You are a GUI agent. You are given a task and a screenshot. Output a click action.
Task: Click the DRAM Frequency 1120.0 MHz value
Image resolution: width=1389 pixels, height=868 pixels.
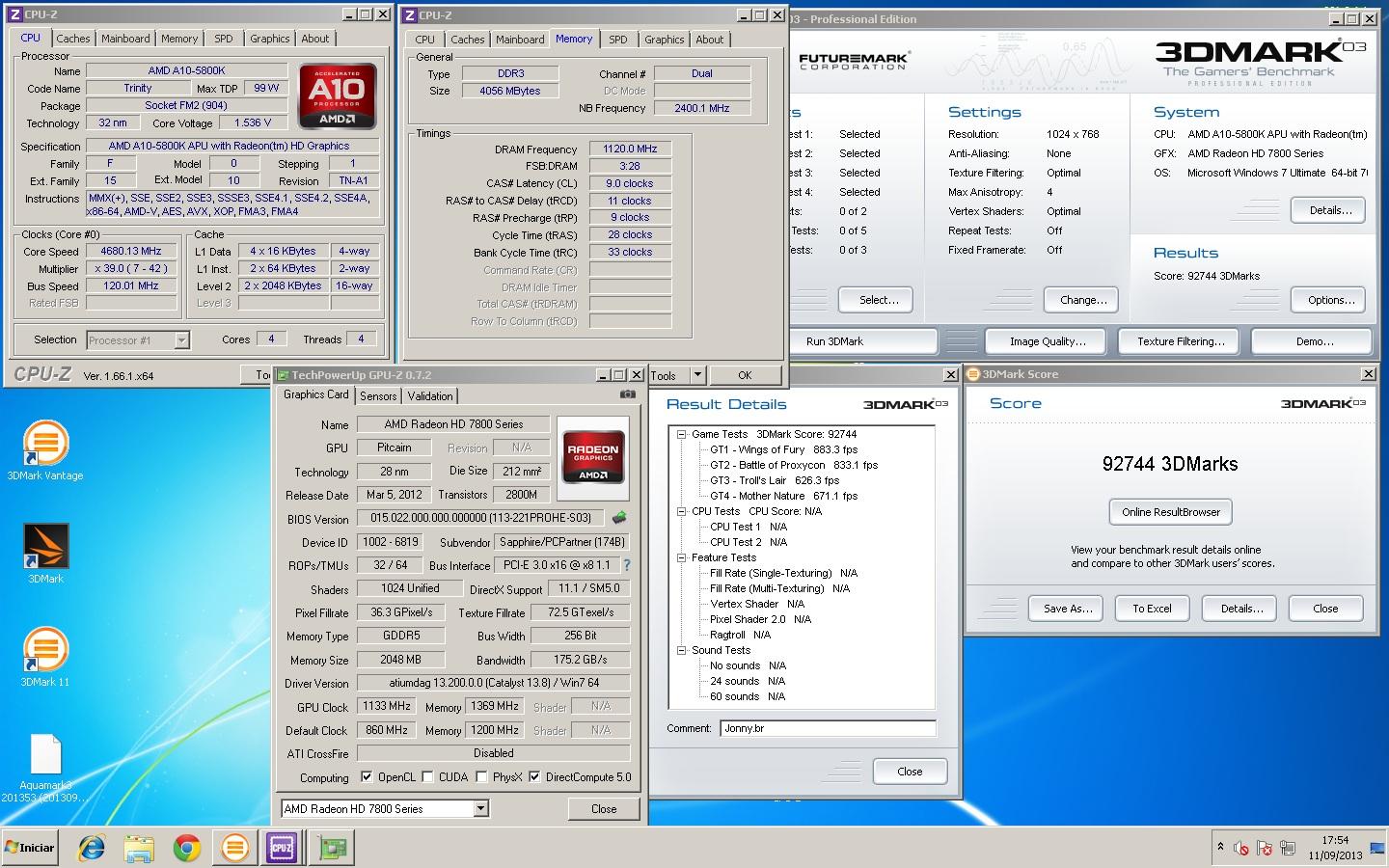(x=630, y=149)
